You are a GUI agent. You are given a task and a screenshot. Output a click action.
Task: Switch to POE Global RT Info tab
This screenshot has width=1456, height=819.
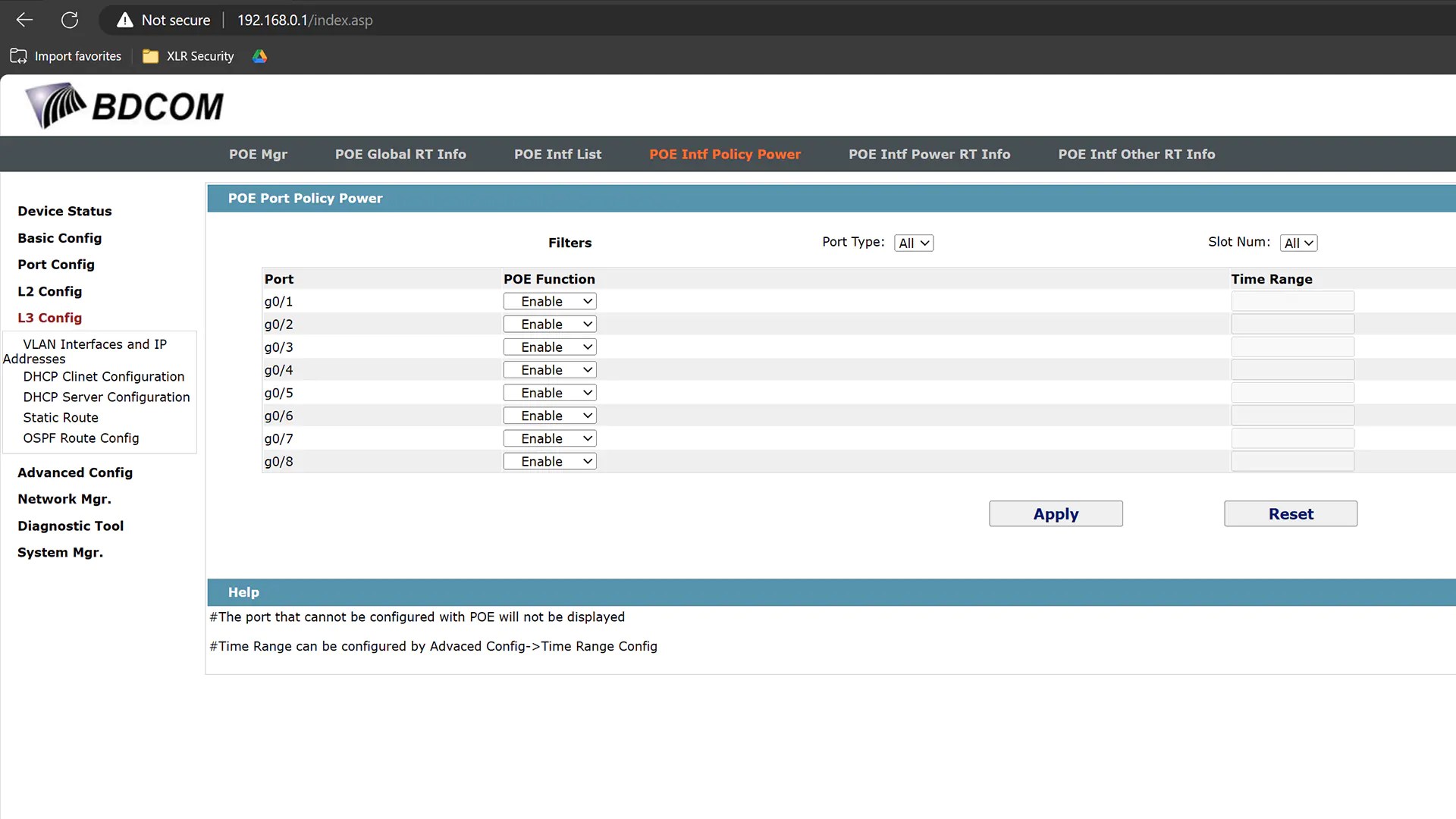[x=400, y=155]
